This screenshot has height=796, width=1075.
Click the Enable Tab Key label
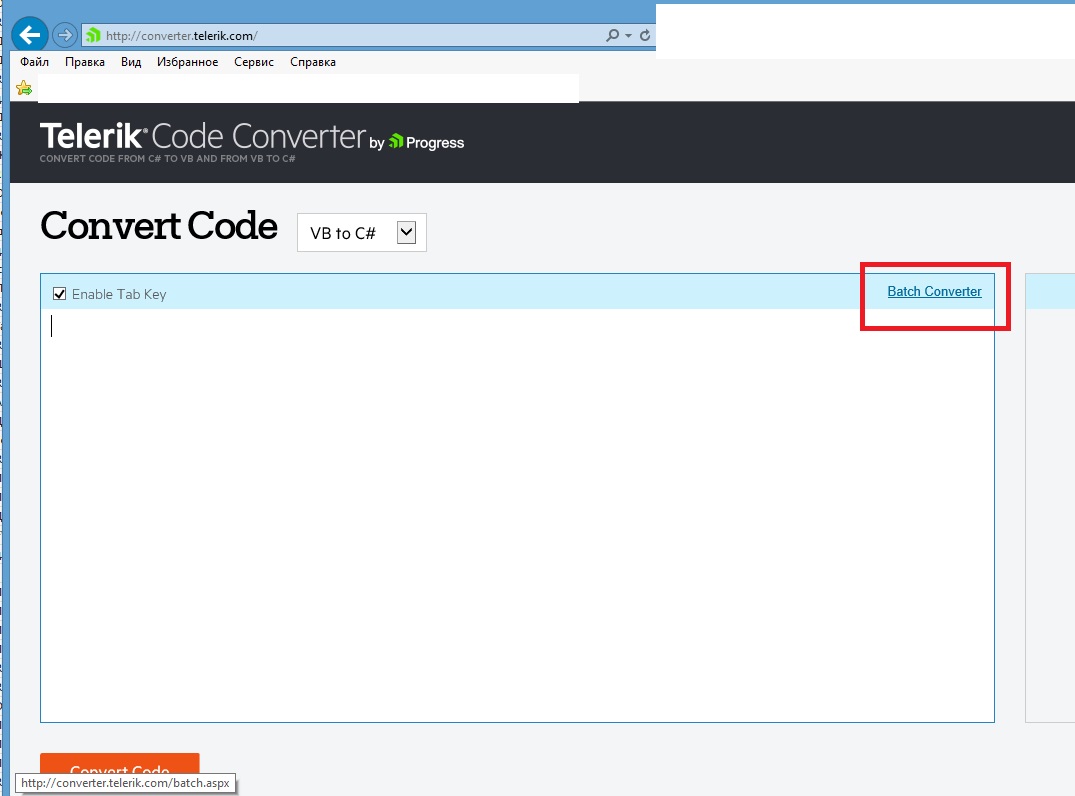click(x=119, y=294)
